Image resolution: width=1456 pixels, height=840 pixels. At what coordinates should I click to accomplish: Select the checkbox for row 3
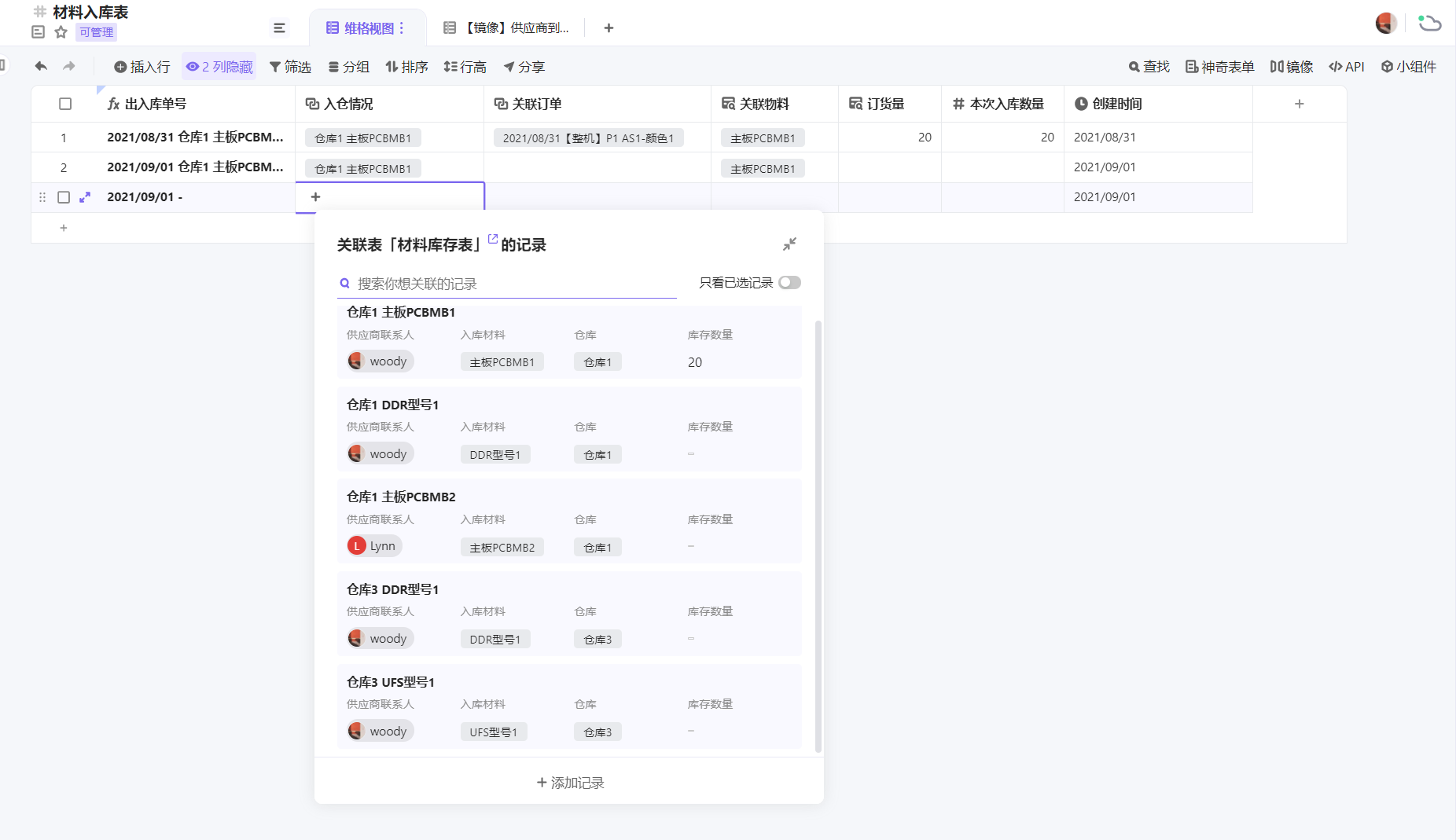click(64, 197)
